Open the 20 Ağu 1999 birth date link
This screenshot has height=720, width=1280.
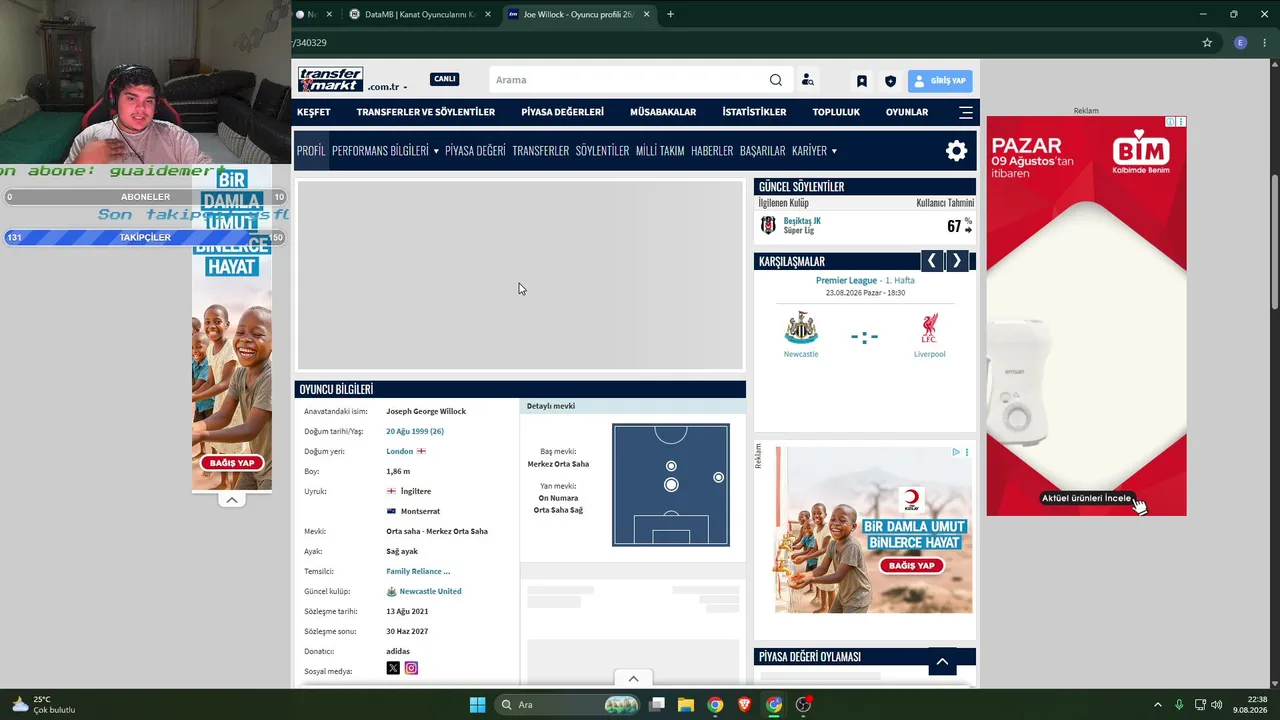coord(415,431)
